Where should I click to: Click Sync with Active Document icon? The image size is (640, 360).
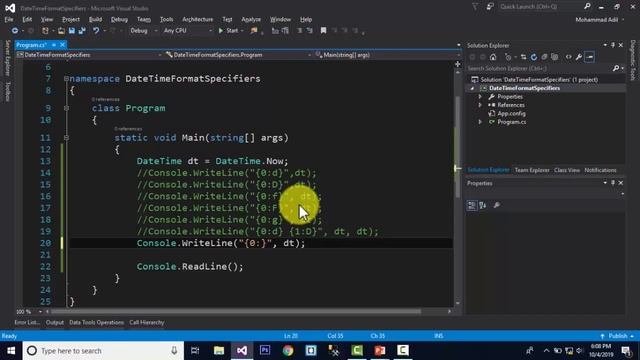[523, 57]
